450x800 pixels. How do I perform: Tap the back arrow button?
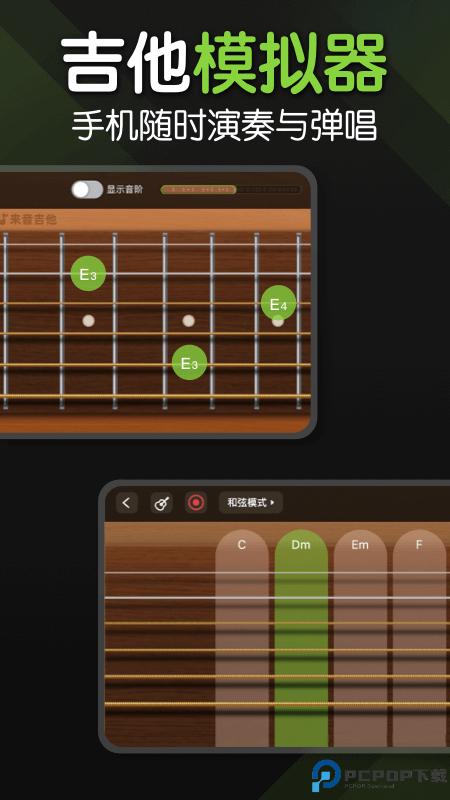(x=127, y=503)
